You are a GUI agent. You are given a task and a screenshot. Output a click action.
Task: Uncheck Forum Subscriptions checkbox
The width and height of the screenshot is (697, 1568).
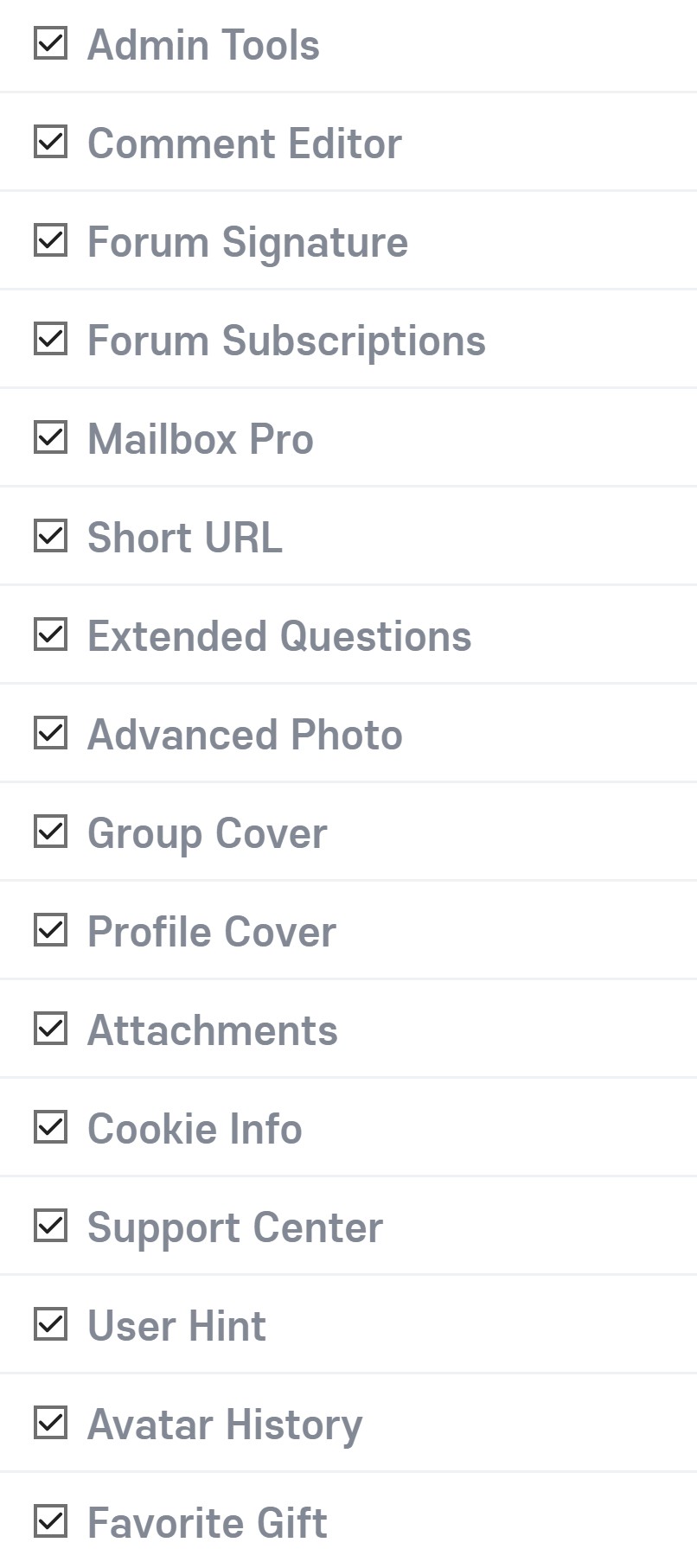coord(50,339)
